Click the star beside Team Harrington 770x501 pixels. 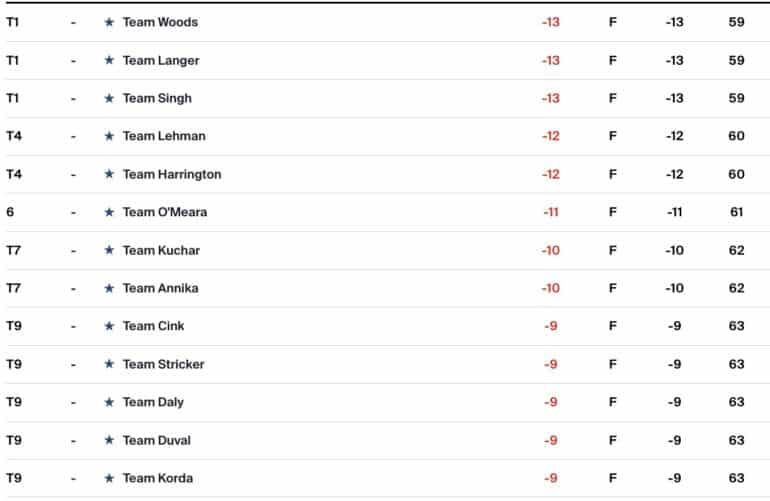click(x=109, y=174)
